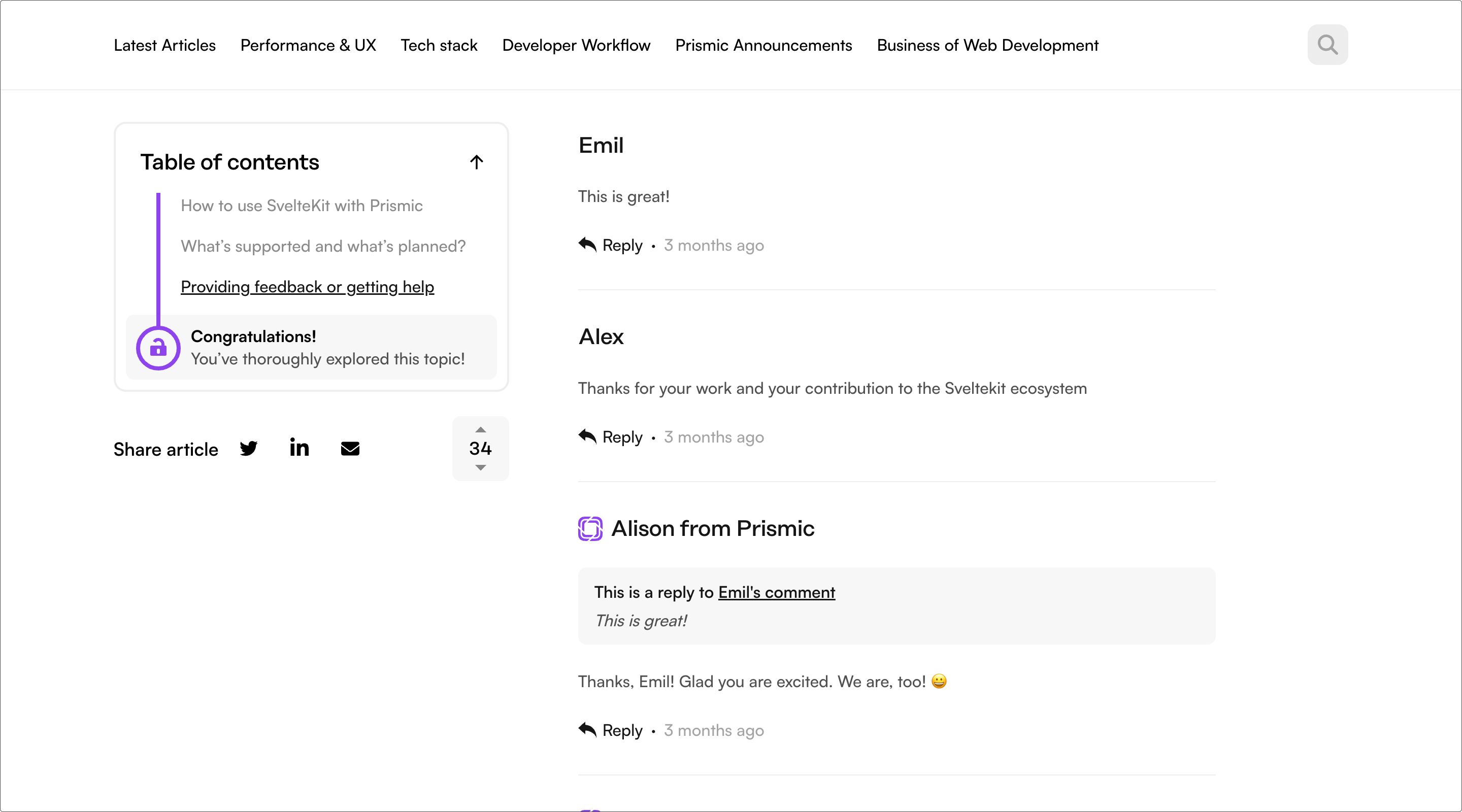Share article on LinkedIn
This screenshot has width=1462, height=812.
pyautogui.click(x=299, y=448)
